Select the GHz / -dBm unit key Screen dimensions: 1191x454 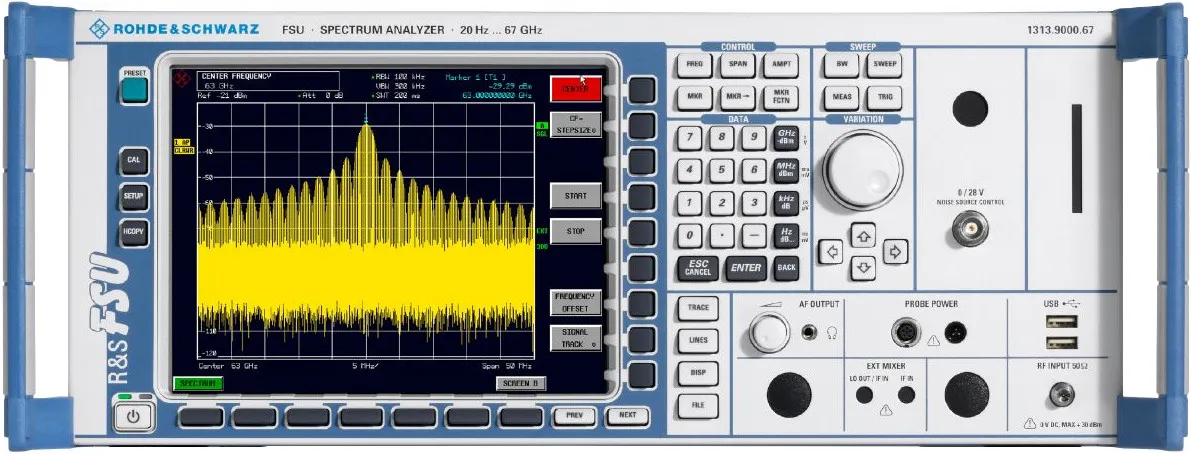[x=786, y=138]
